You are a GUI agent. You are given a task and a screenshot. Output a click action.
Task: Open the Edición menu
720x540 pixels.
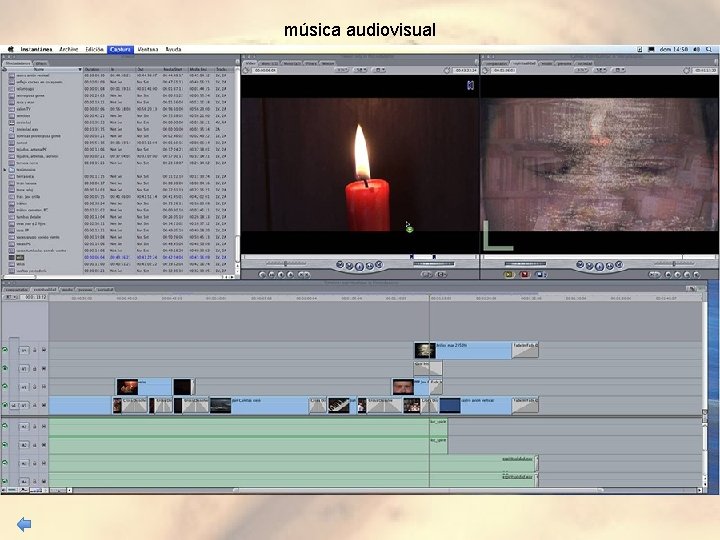pos(94,49)
